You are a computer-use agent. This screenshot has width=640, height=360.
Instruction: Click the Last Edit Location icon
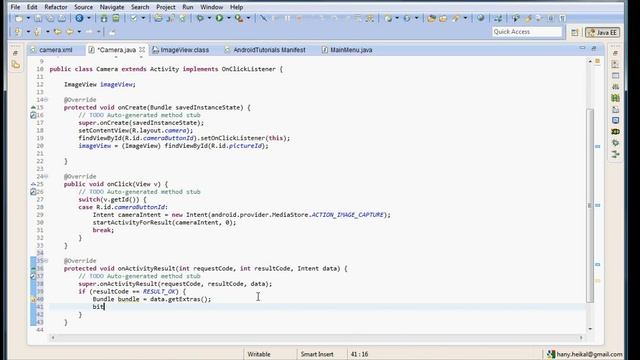click(x=58, y=32)
